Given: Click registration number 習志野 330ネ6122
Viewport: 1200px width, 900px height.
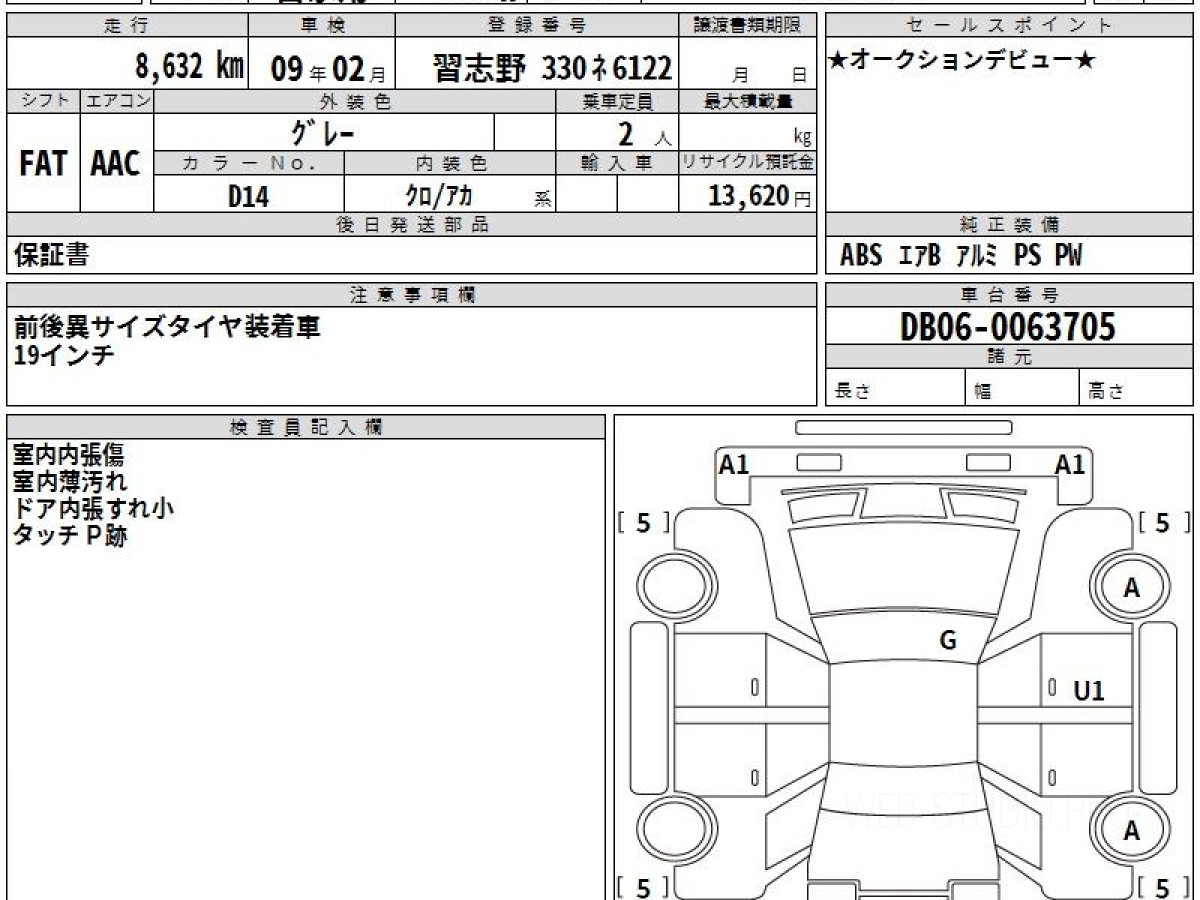Looking at the screenshot, I should point(552,68).
